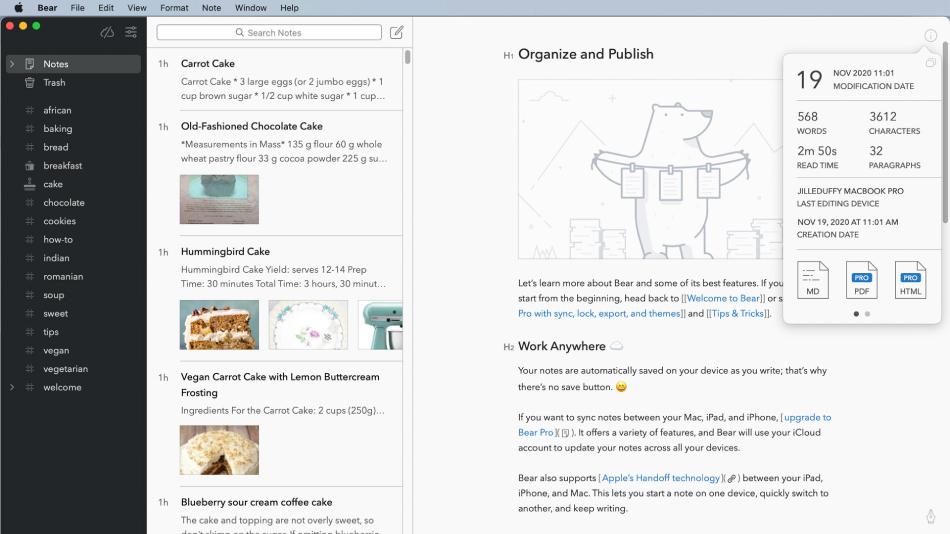Select the indian tag icon
This screenshot has width=950, height=534.
[x=29, y=258]
